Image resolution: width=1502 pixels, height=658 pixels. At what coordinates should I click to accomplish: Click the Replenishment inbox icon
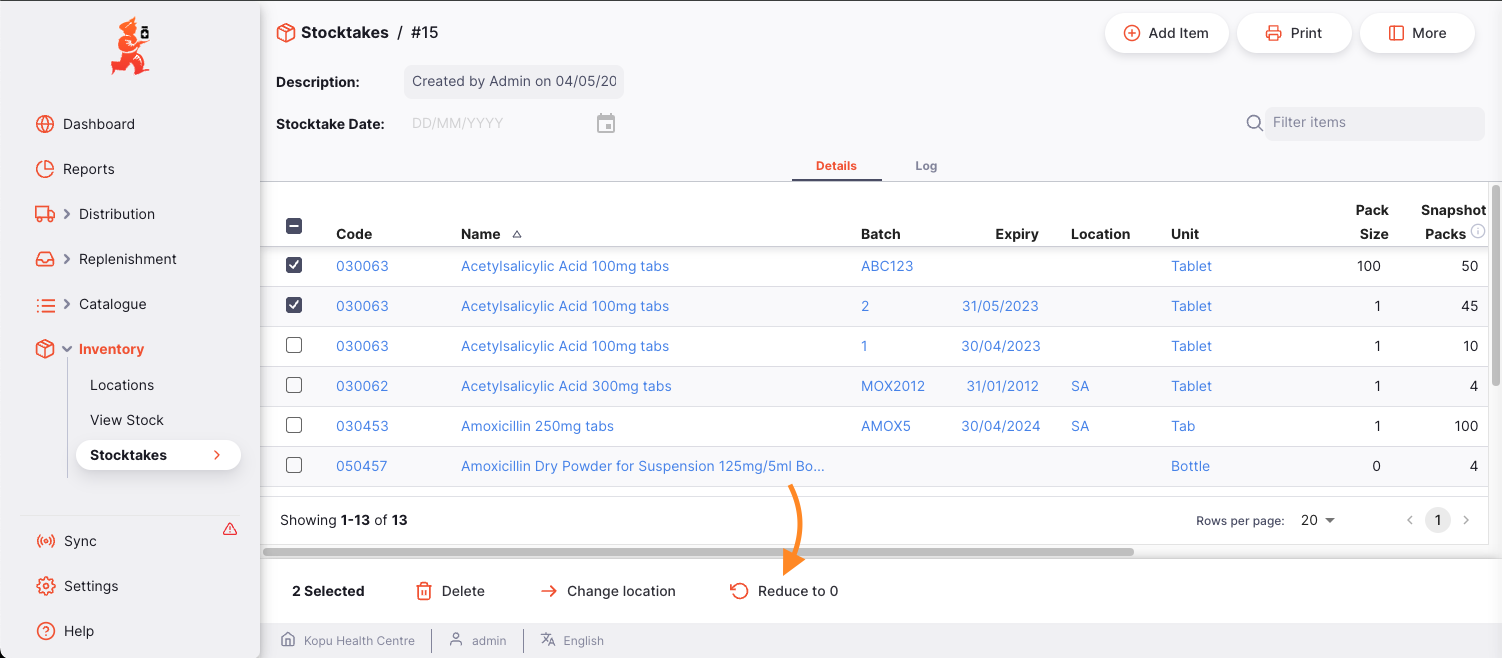[45, 259]
